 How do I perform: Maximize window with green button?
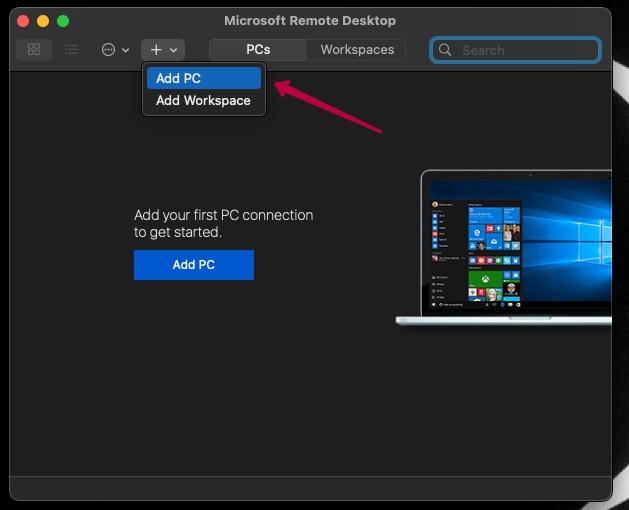coord(63,21)
